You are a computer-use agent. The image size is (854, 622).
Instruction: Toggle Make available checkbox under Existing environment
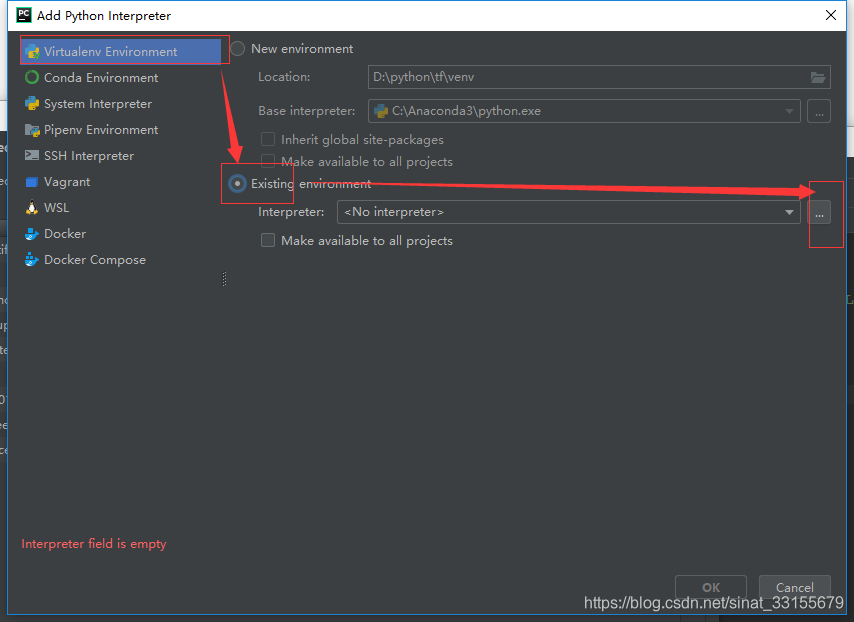pyautogui.click(x=268, y=240)
